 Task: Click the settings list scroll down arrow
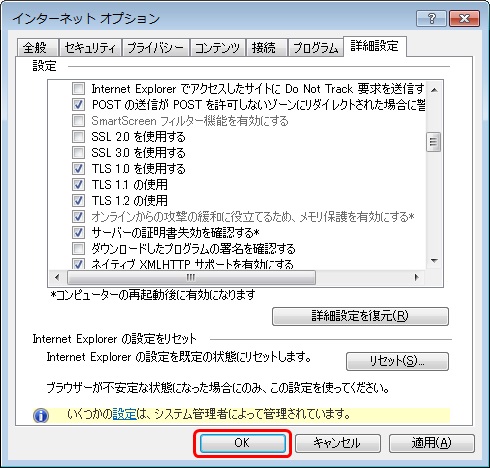coord(434,261)
